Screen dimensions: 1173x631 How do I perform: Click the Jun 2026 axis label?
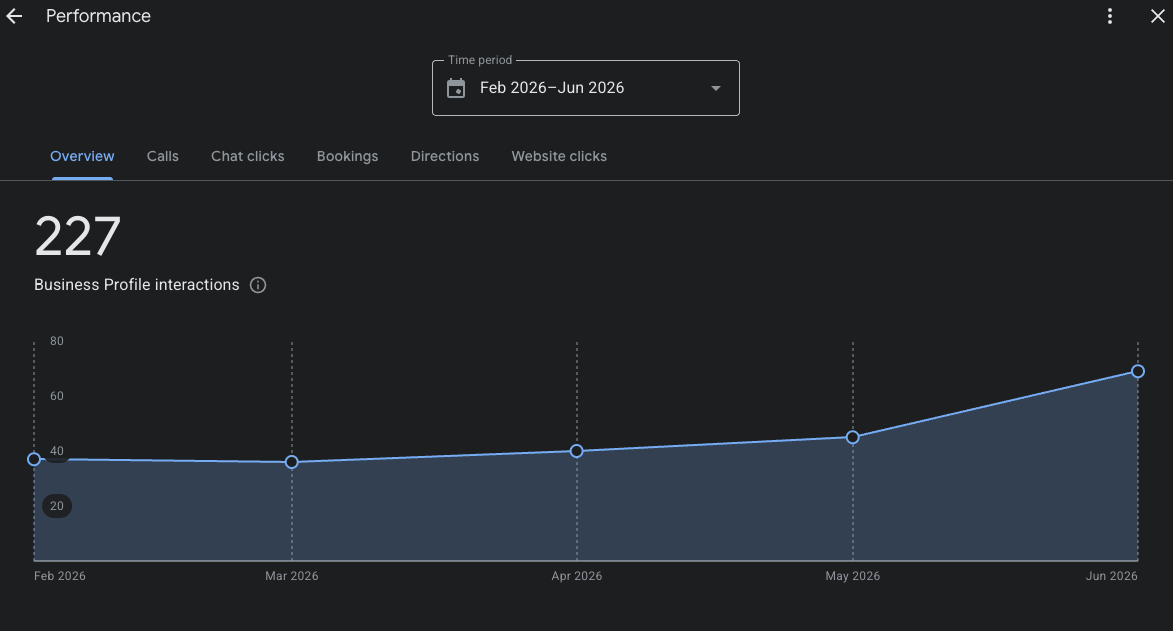click(1112, 576)
